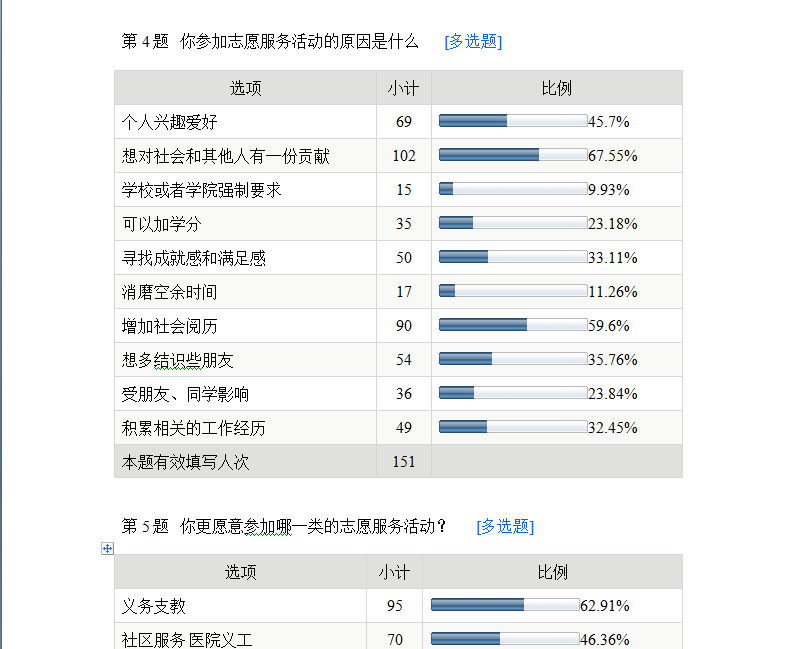The height and width of the screenshot is (649, 792).
Task: Click the 67.55% progress bar
Action: 513,156
